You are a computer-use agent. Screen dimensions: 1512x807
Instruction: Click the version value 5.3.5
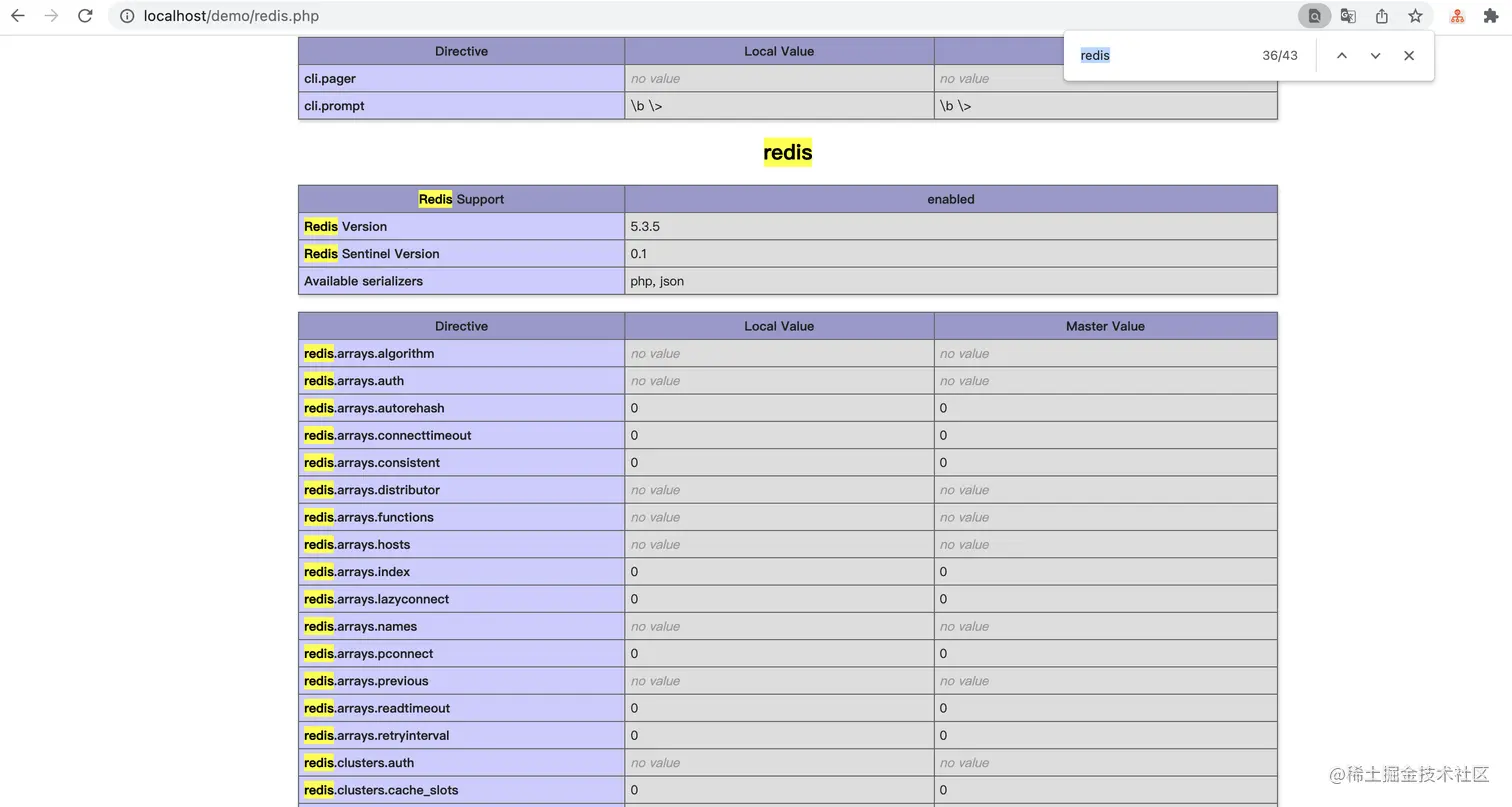point(645,226)
